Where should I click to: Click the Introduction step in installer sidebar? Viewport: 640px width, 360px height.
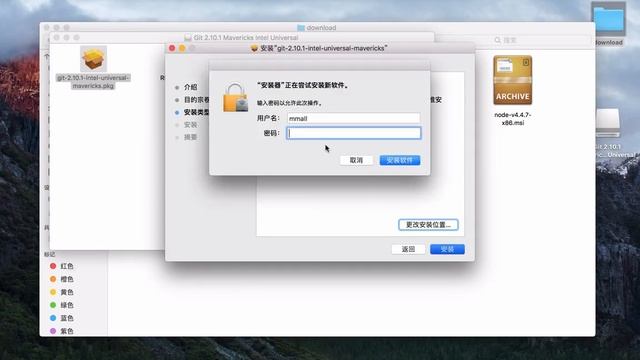tap(190, 87)
